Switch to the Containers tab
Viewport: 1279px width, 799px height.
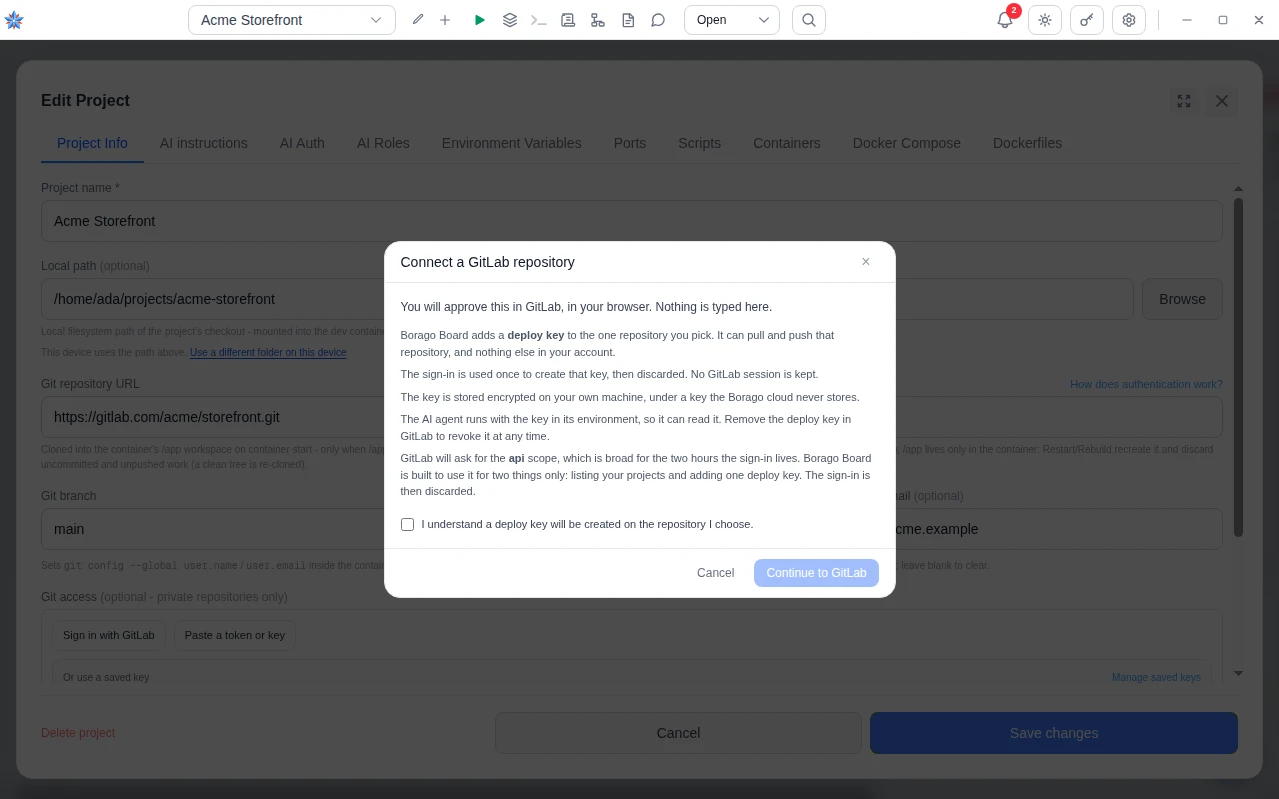point(787,143)
